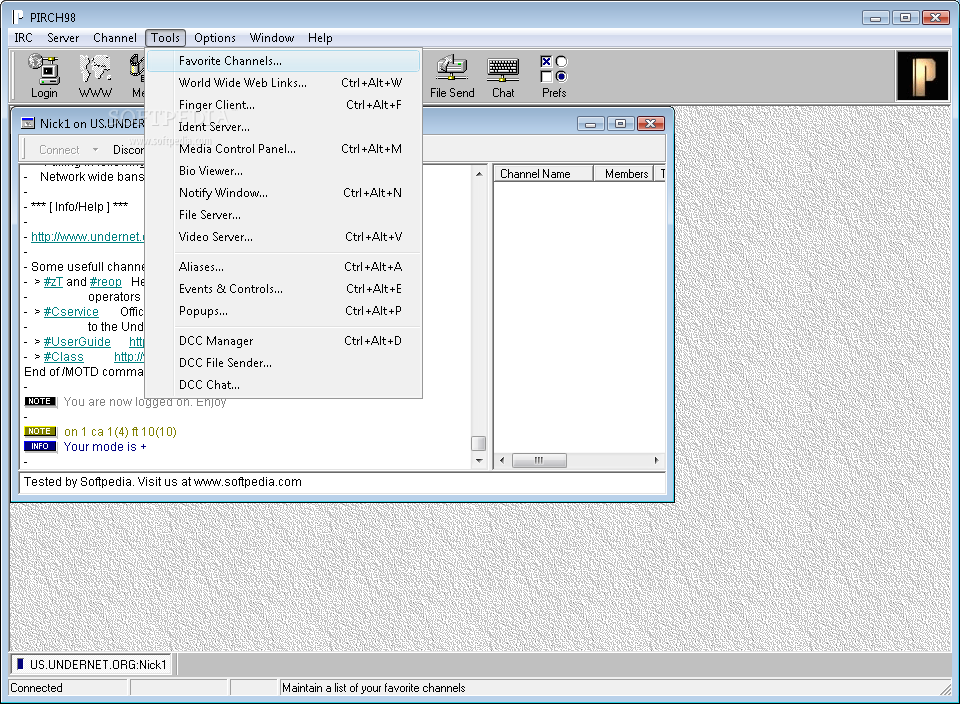
Task: Click scroll down arrow in server text pane
Action: pyautogui.click(x=479, y=460)
